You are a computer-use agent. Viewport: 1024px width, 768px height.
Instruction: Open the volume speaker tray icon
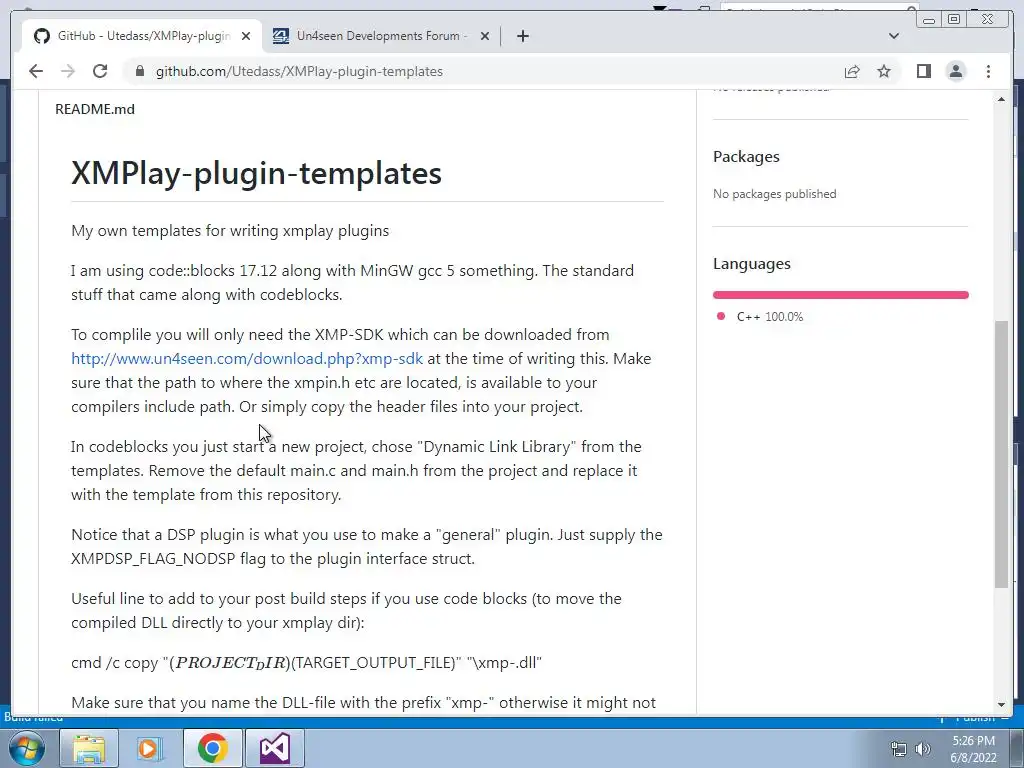(923, 749)
